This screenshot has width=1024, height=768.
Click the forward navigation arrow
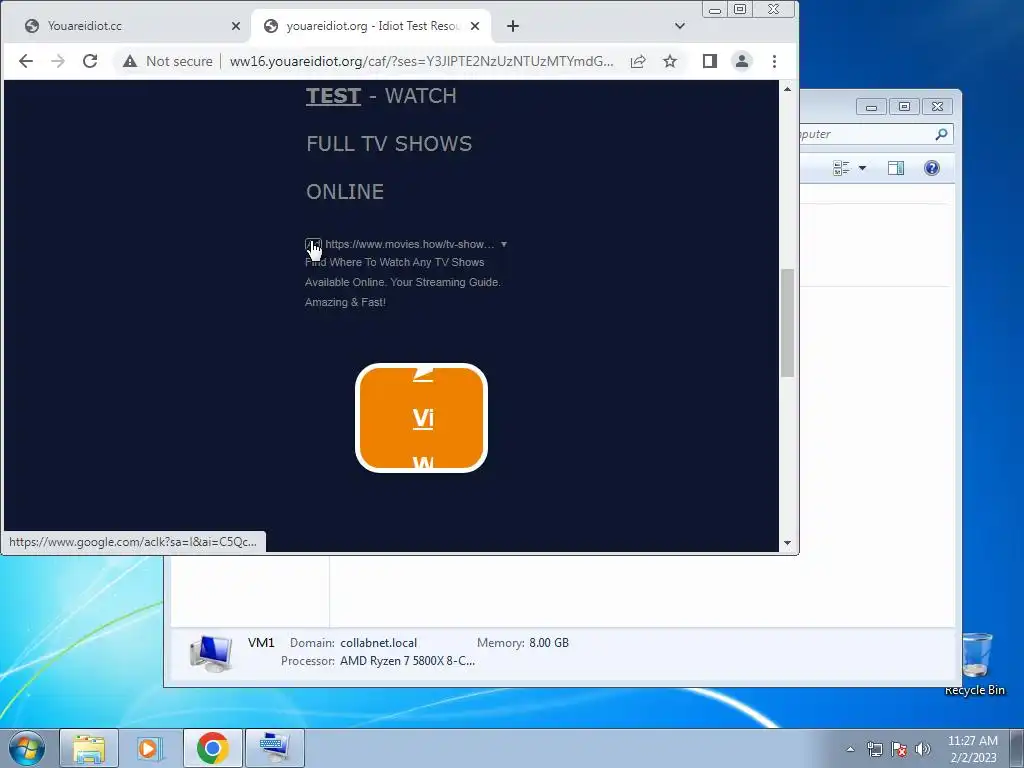pyautogui.click(x=57, y=61)
